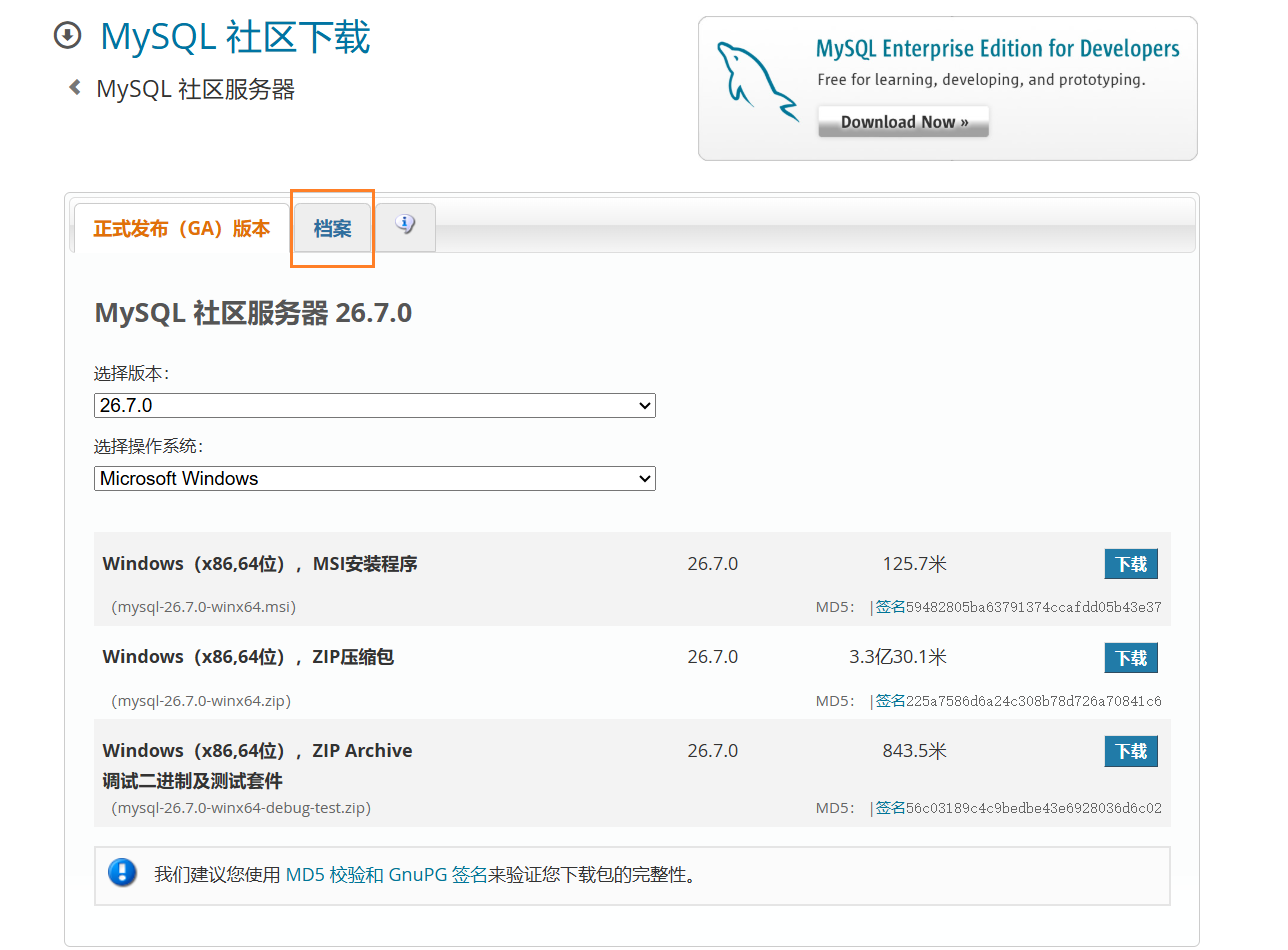Open the 选择操作系统 dropdown showing Microsoft Windows
Screen dimensions: 1288x950
[375, 478]
